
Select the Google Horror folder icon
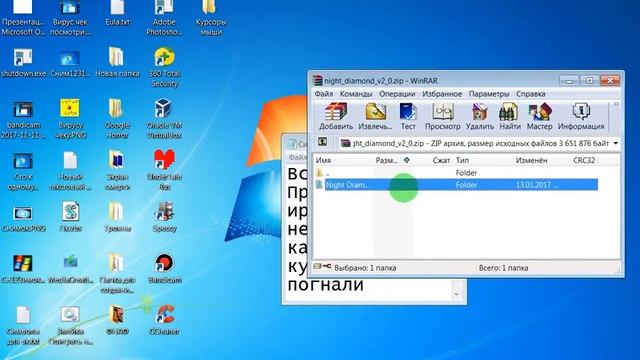tap(117, 119)
